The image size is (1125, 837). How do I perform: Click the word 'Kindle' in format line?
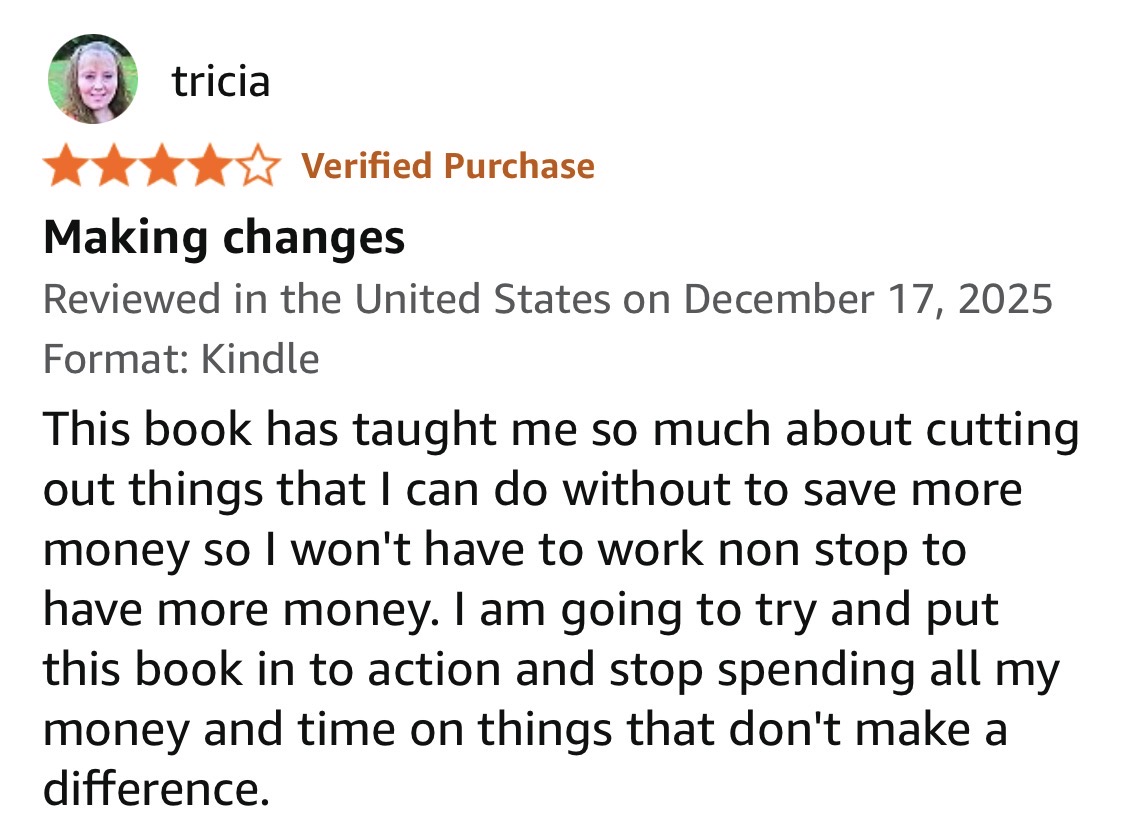[260, 358]
